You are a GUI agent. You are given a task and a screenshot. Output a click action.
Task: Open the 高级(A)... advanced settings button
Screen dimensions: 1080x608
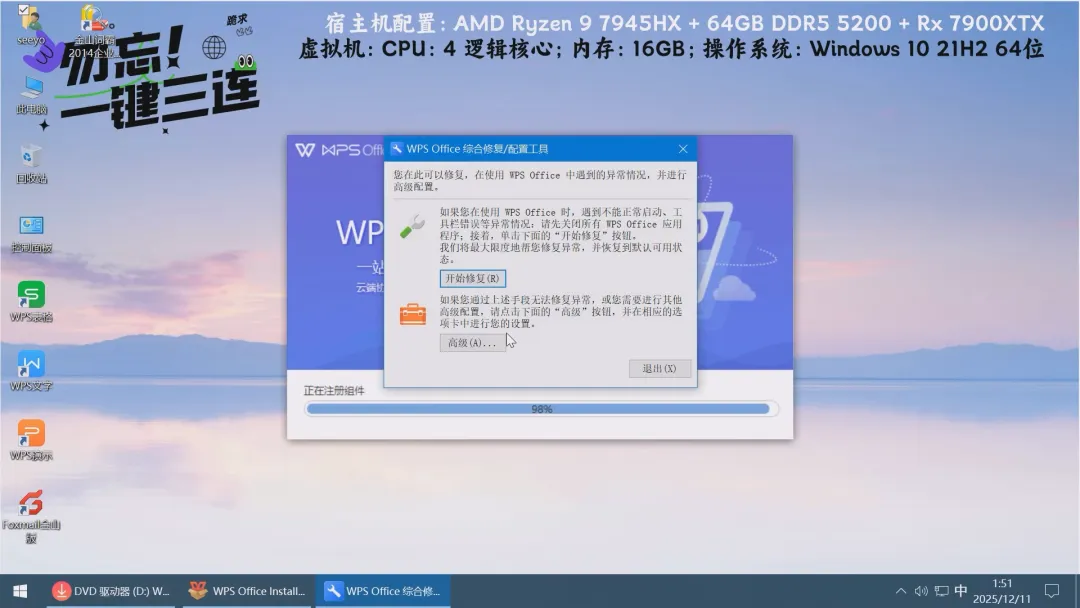472,342
